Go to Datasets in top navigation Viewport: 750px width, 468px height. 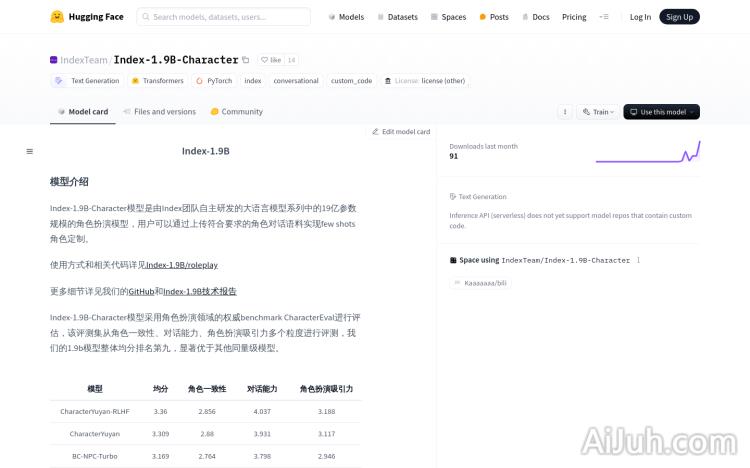coord(397,17)
